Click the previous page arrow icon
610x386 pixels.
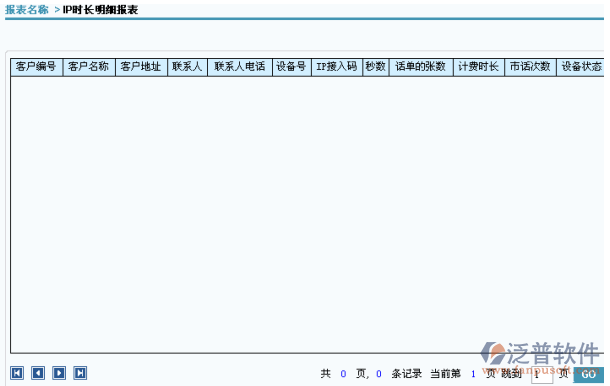(38, 373)
